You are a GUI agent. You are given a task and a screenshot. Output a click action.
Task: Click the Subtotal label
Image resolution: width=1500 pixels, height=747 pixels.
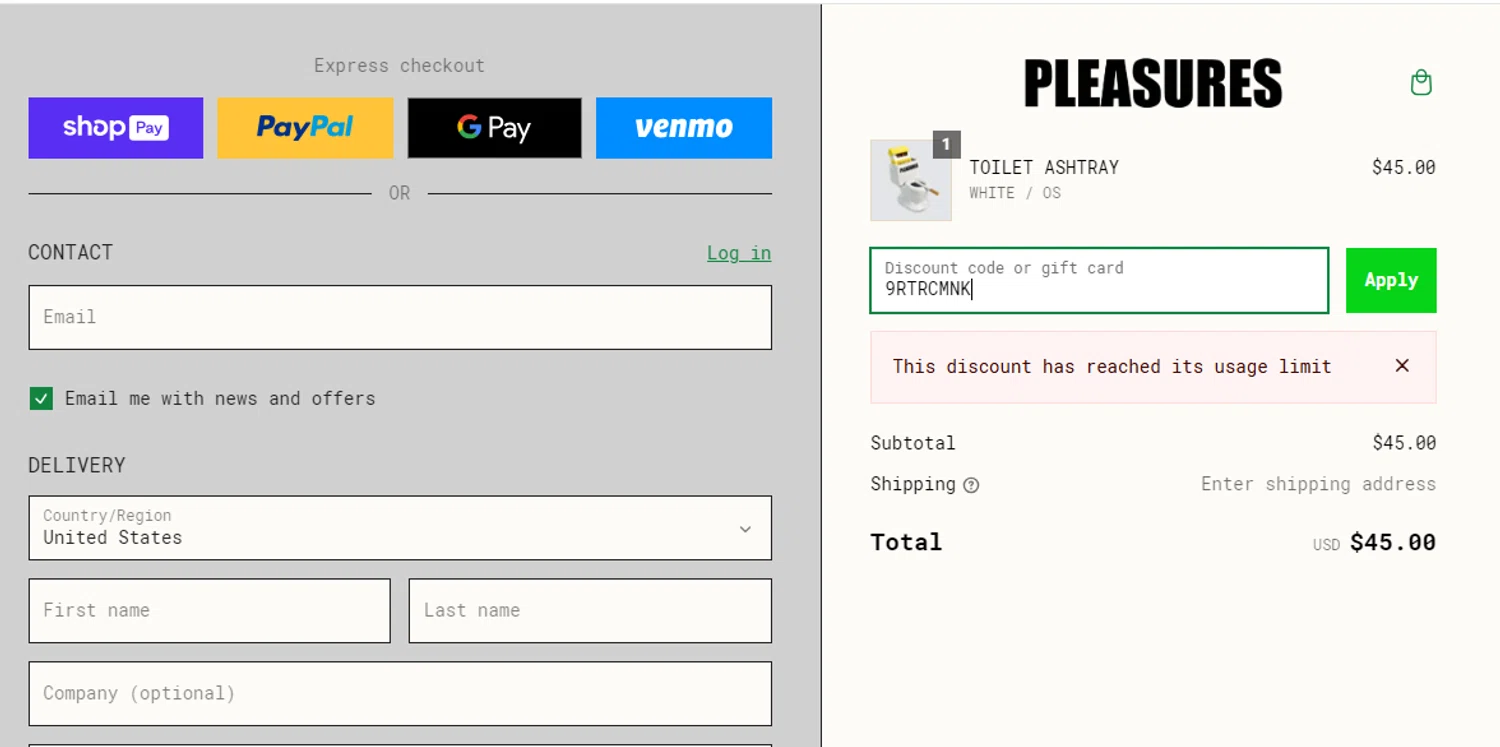click(x=913, y=443)
